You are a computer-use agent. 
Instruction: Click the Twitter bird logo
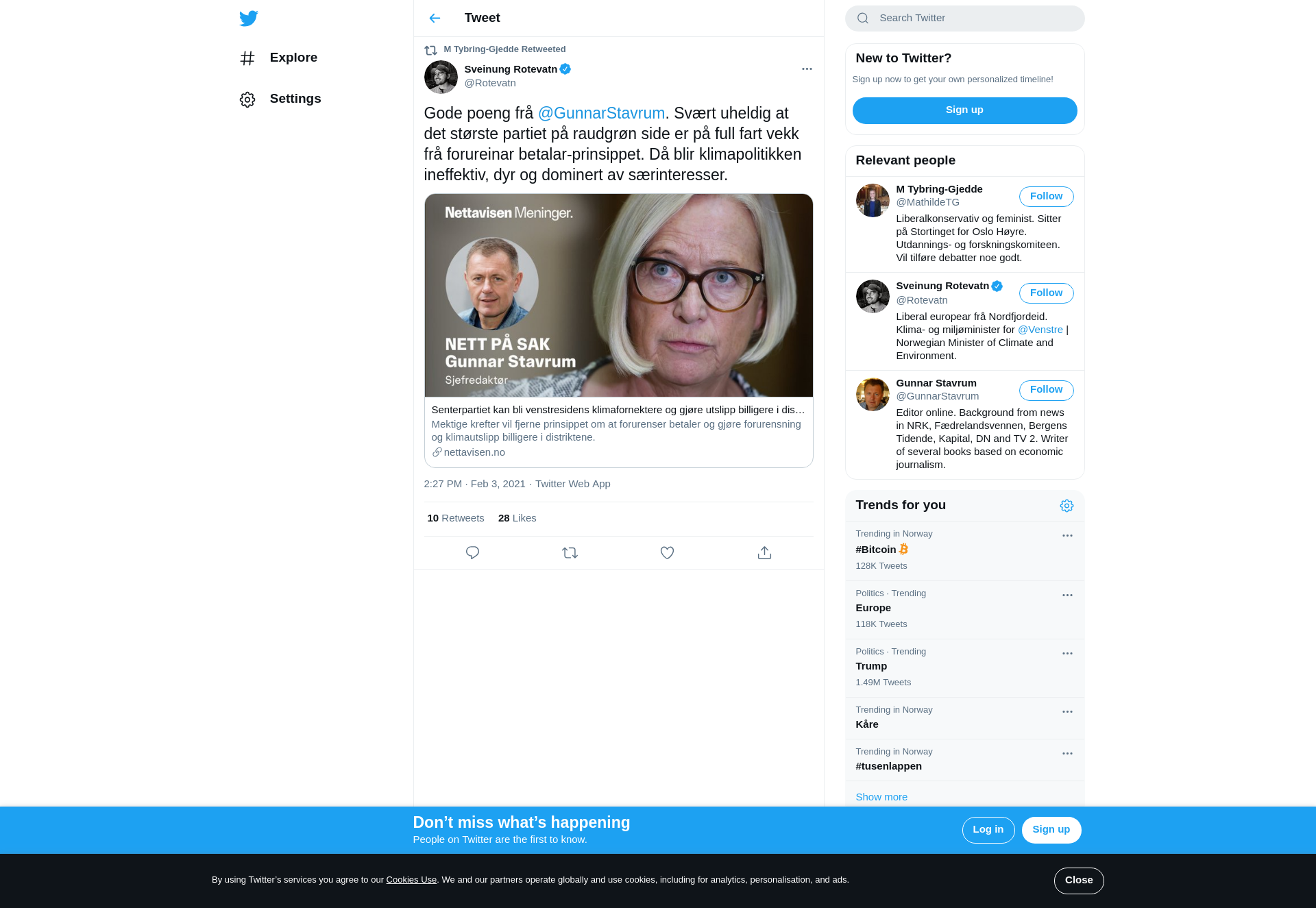[x=248, y=18]
